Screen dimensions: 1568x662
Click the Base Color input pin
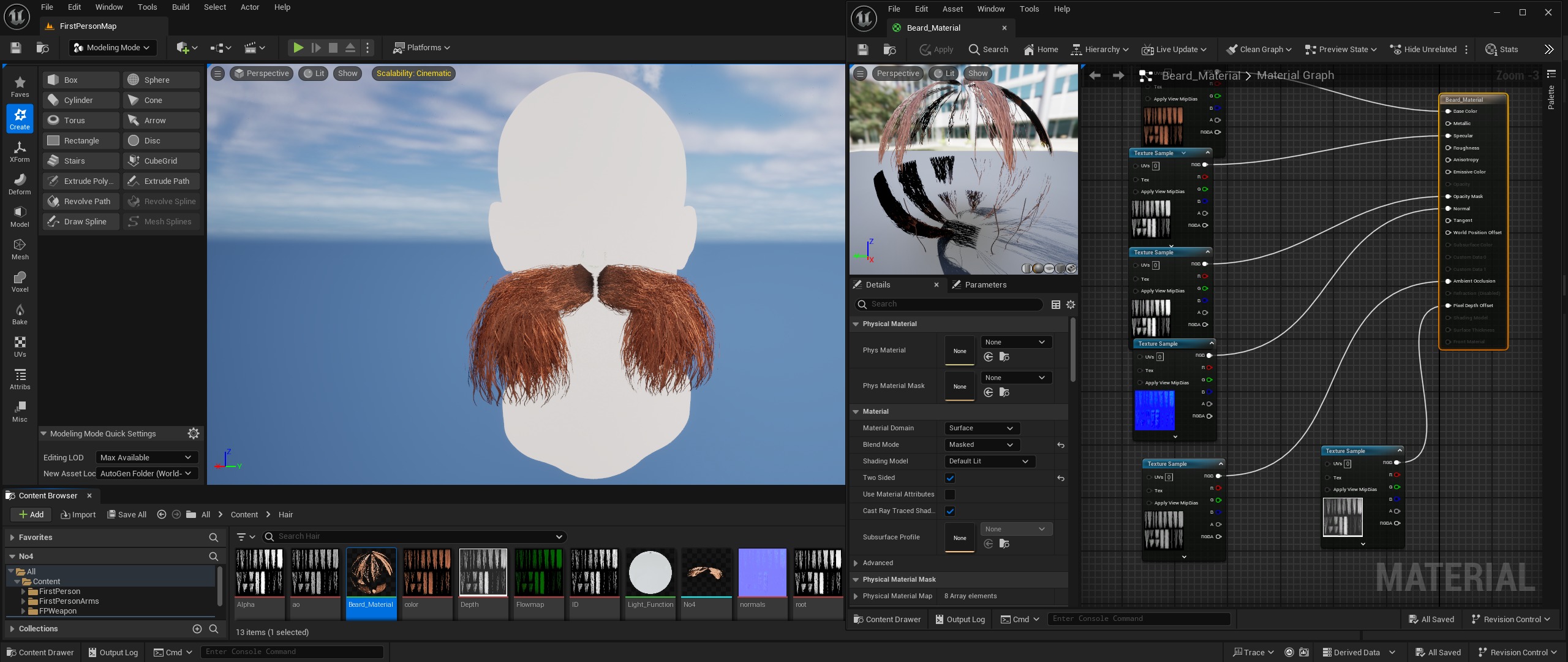pyautogui.click(x=1448, y=111)
